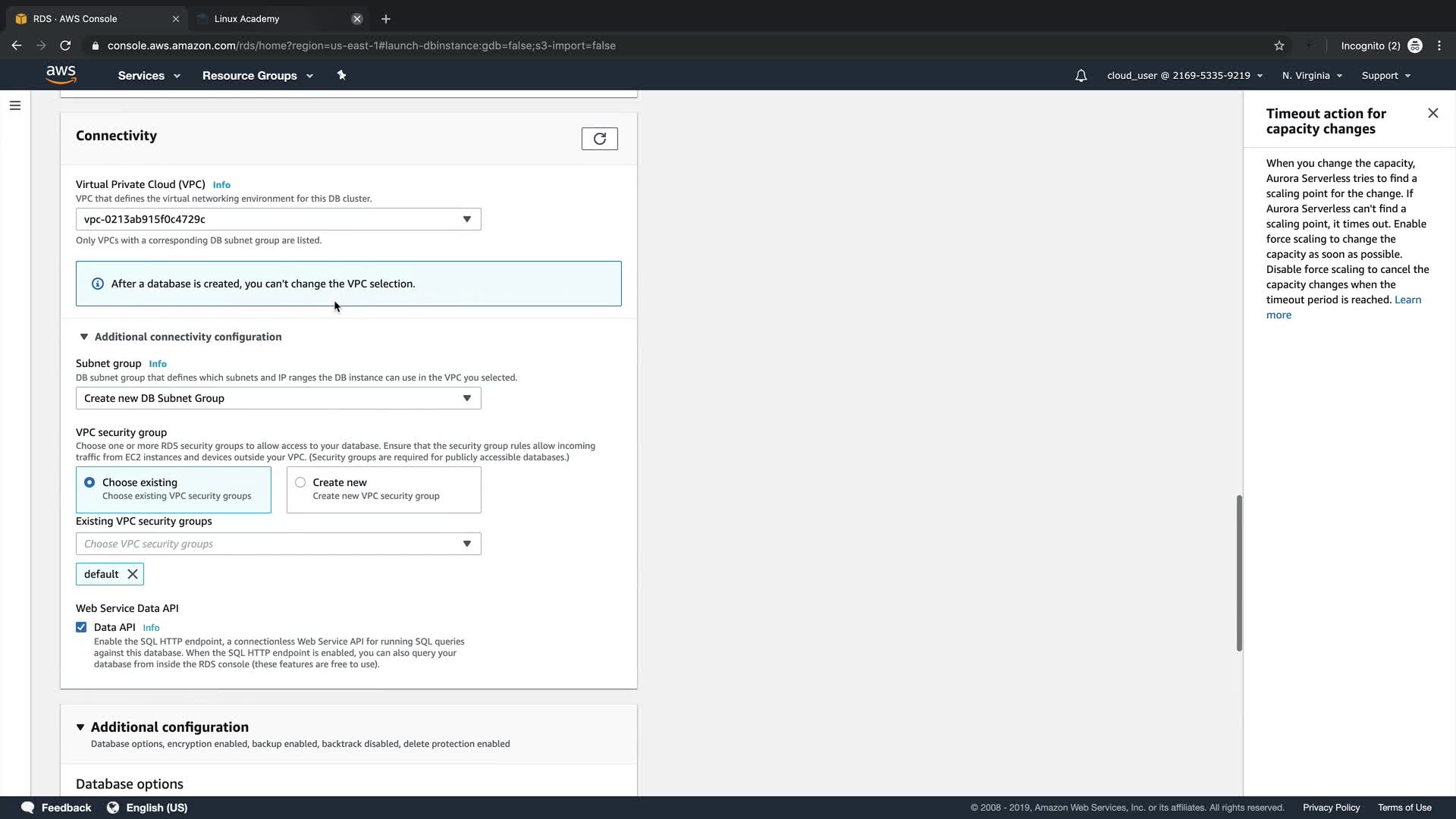The height and width of the screenshot is (819, 1456).
Task: Select Create new VPC security group
Action: tap(300, 482)
